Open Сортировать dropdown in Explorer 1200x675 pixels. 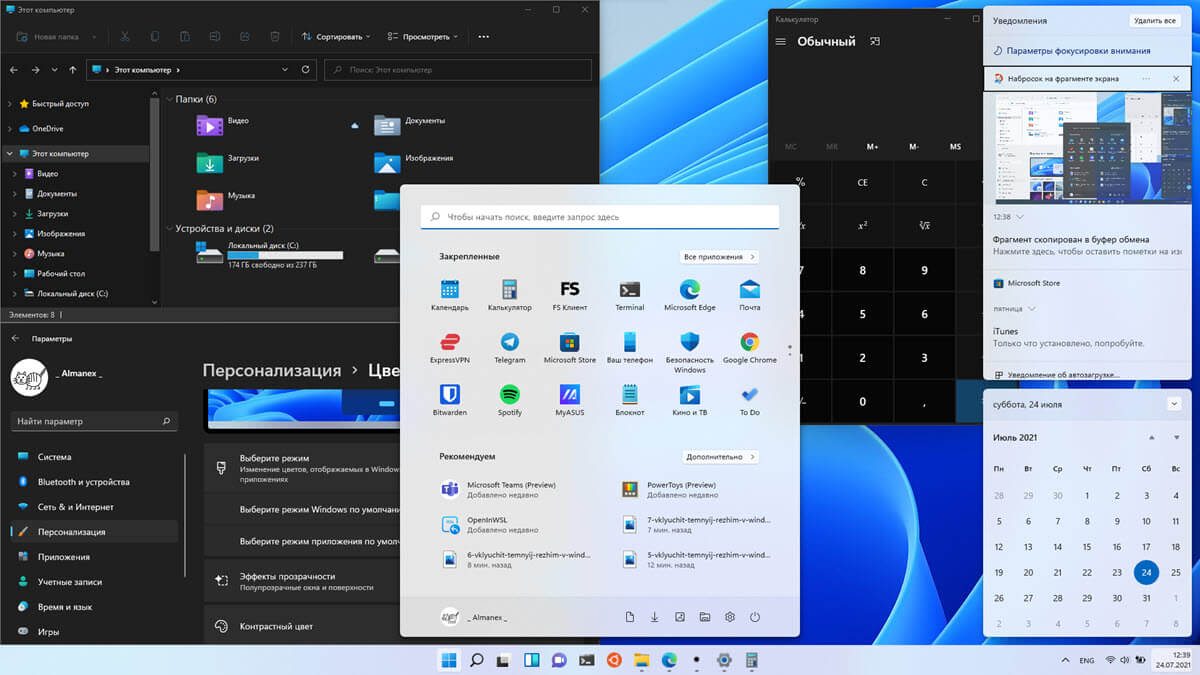tap(336, 36)
